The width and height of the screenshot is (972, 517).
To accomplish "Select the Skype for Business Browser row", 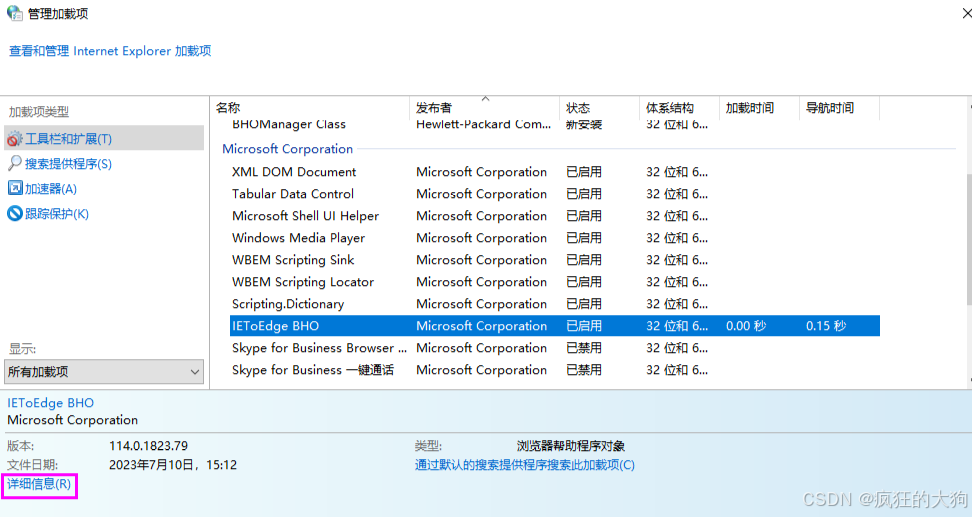I will point(554,348).
